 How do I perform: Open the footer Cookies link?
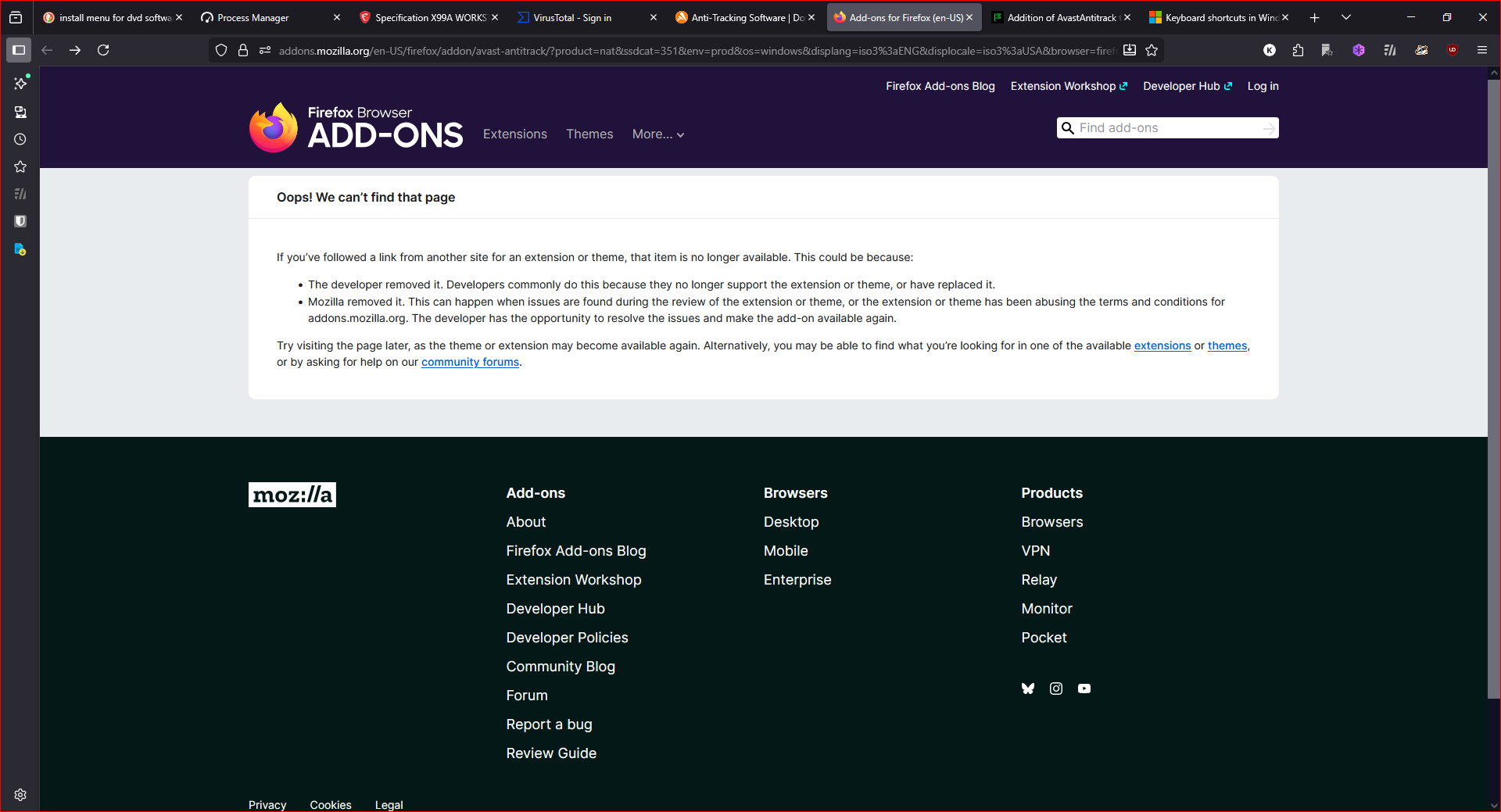coord(331,805)
